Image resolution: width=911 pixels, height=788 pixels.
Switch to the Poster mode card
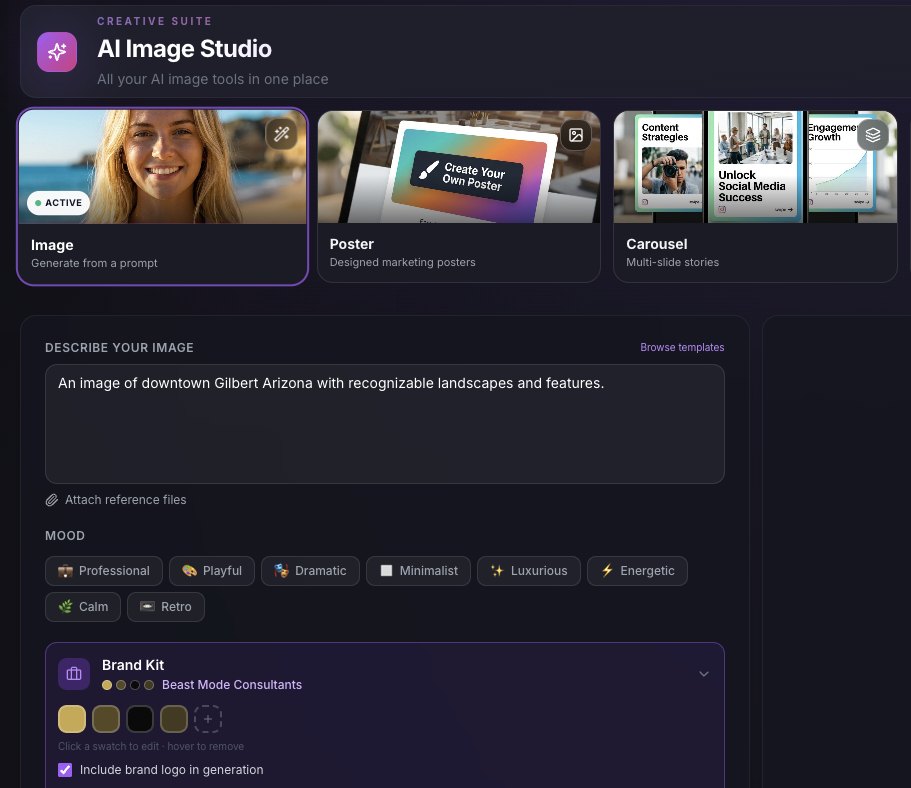tap(459, 196)
